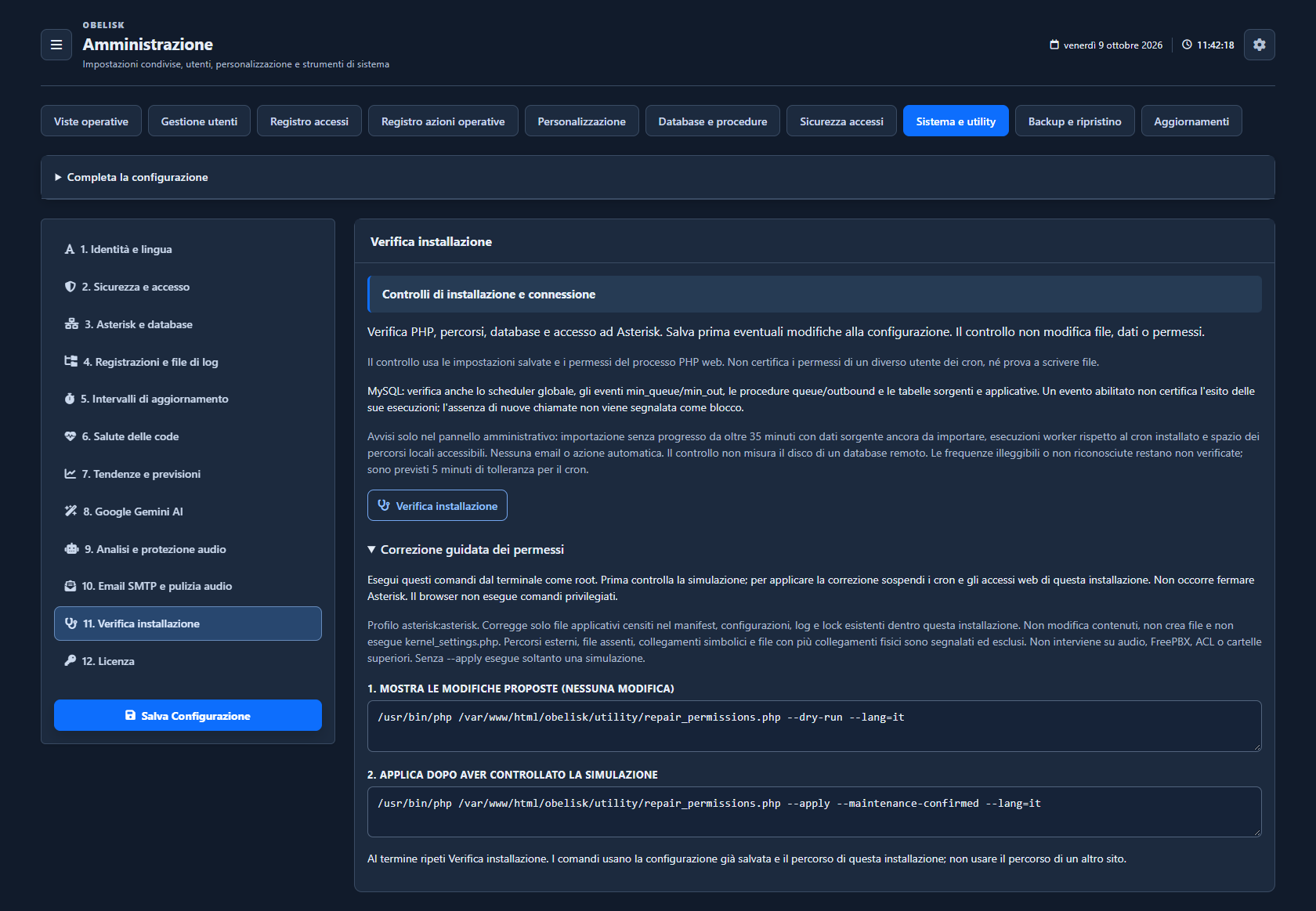This screenshot has height=911, width=1316.
Task: Click the dry-run command text field
Action: coord(814,726)
